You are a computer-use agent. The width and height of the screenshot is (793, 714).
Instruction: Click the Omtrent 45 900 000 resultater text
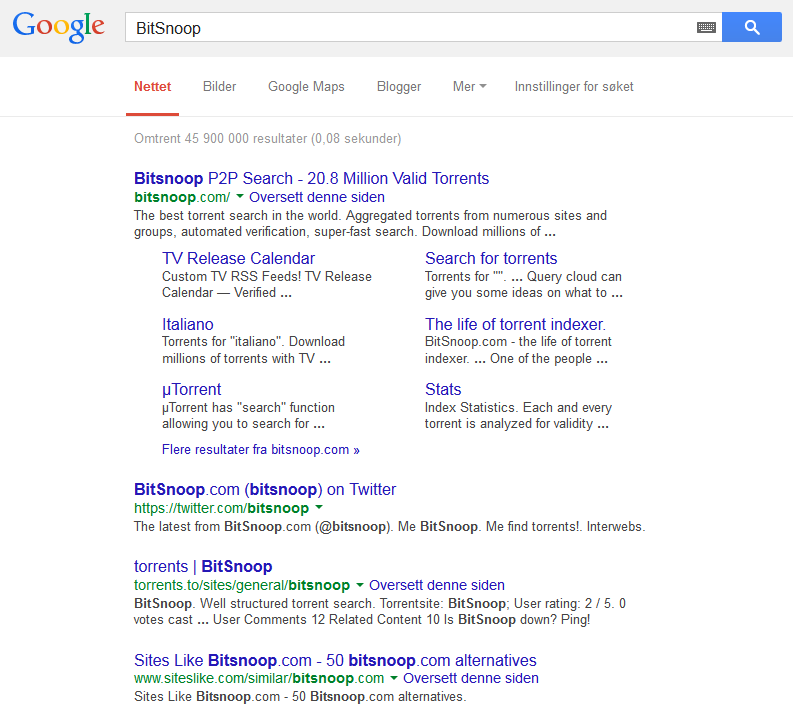point(267,139)
